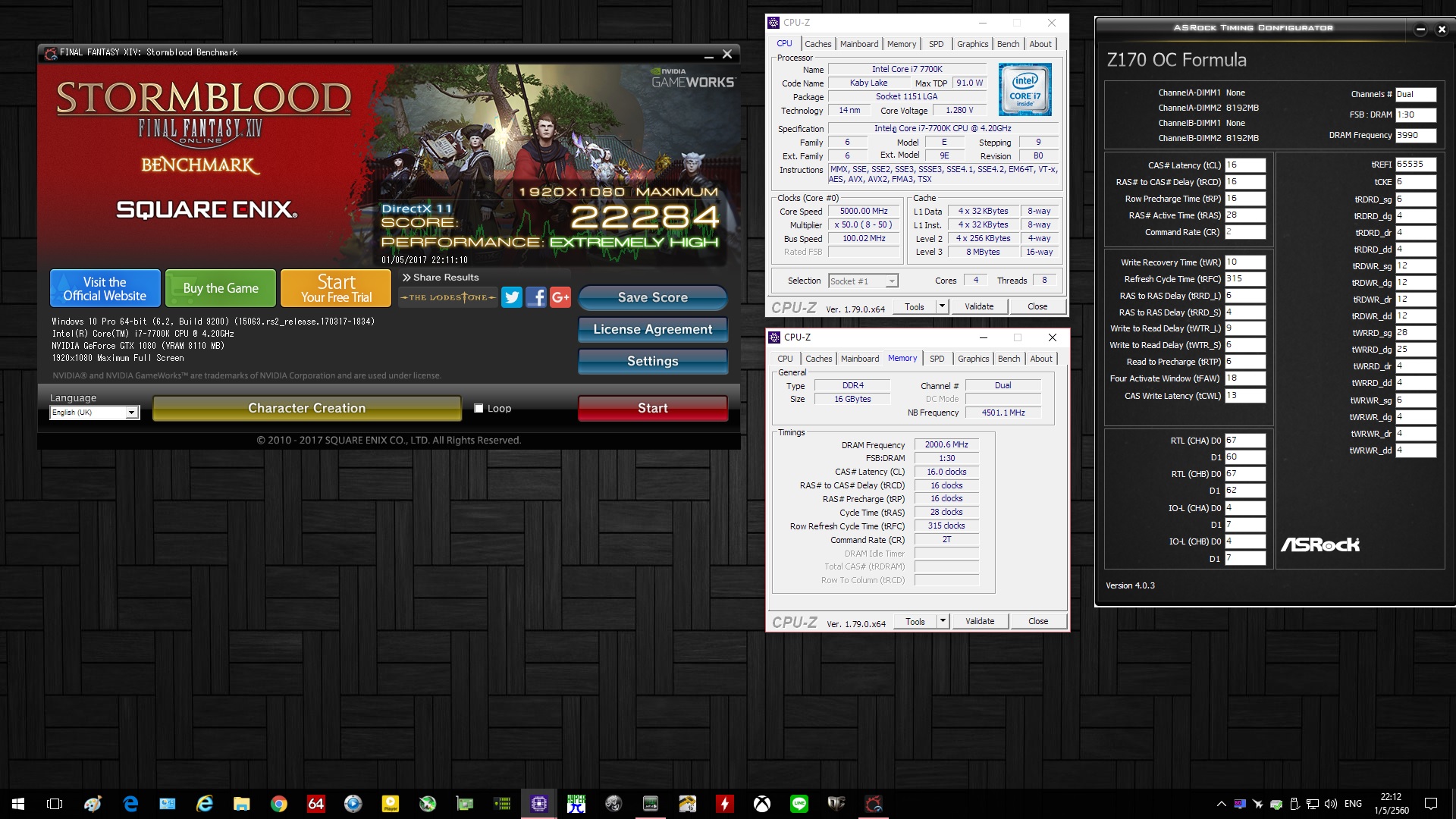Open benchmark Settings

pos(652,361)
